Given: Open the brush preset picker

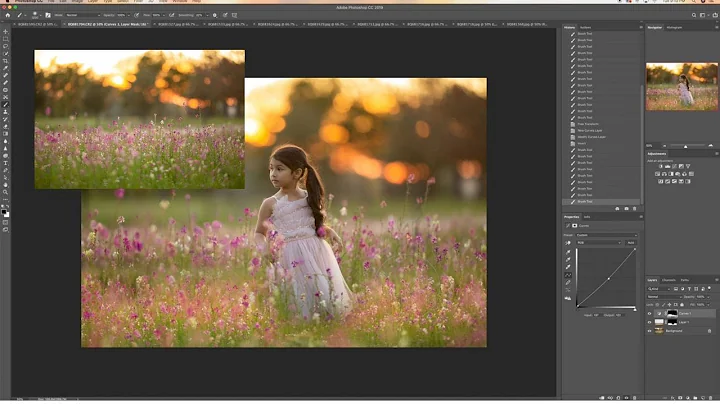Looking at the screenshot, I should tap(35, 16).
